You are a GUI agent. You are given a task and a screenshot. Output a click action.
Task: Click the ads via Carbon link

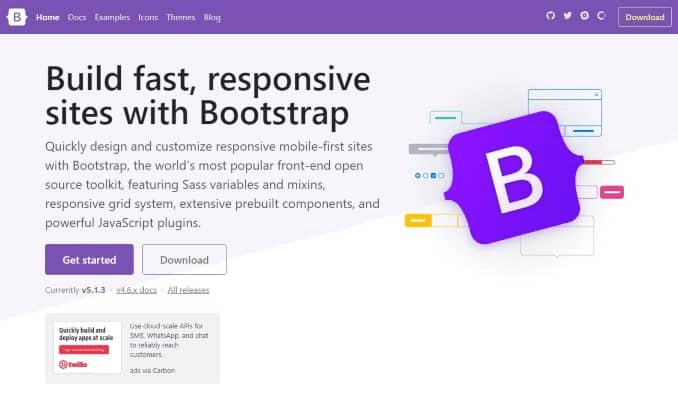(150, 371)
